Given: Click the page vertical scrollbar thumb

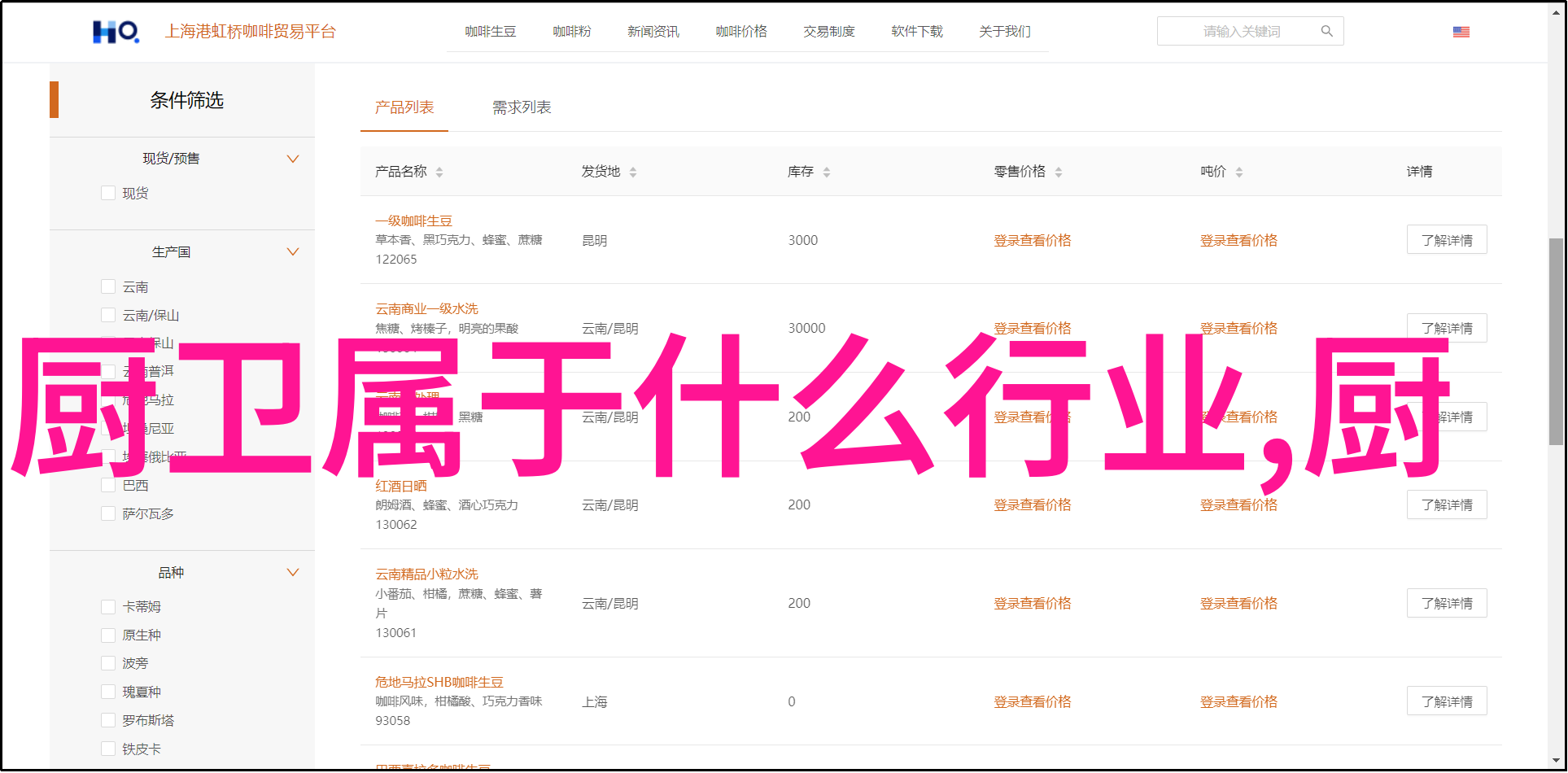Looking at the screenshot, I should coord(1555,342).
